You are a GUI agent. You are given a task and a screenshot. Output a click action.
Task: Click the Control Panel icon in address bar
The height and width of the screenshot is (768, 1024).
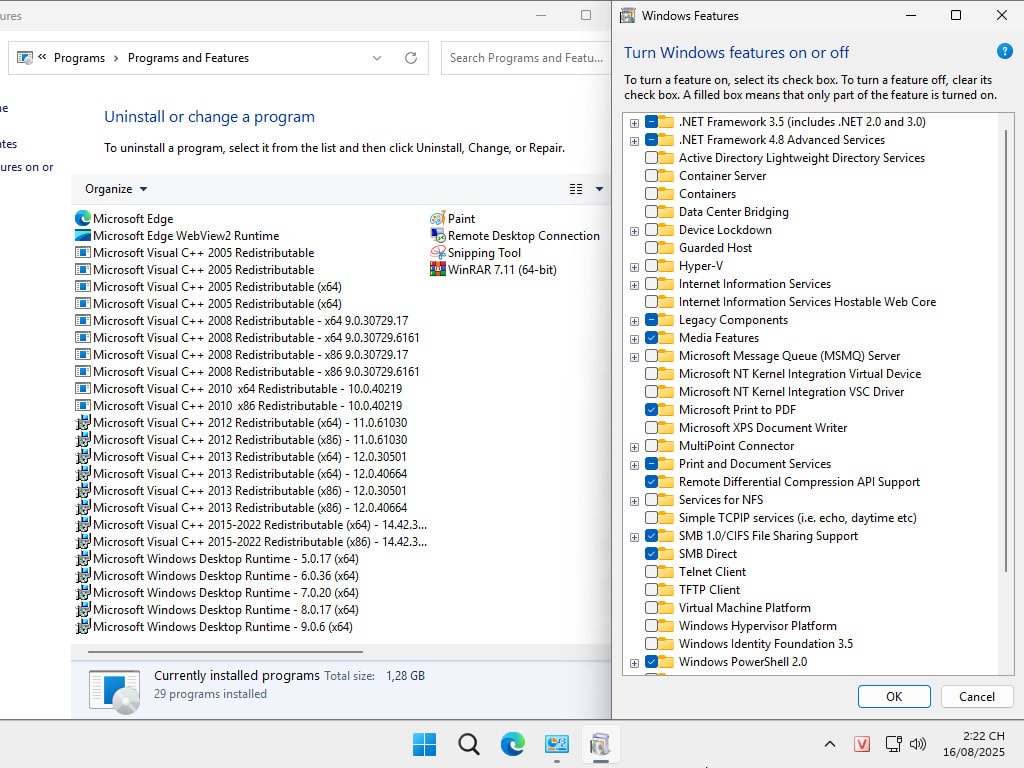pos(25,58)
